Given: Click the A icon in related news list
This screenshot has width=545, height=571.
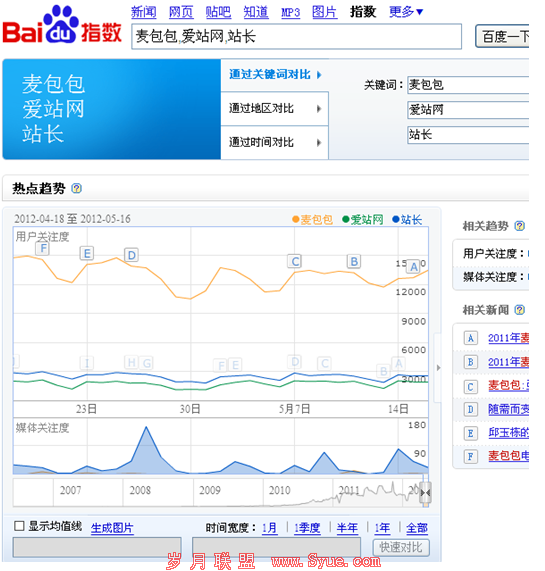Looking at the screenshot, I should pyautogui.click(x=470, y=338).
